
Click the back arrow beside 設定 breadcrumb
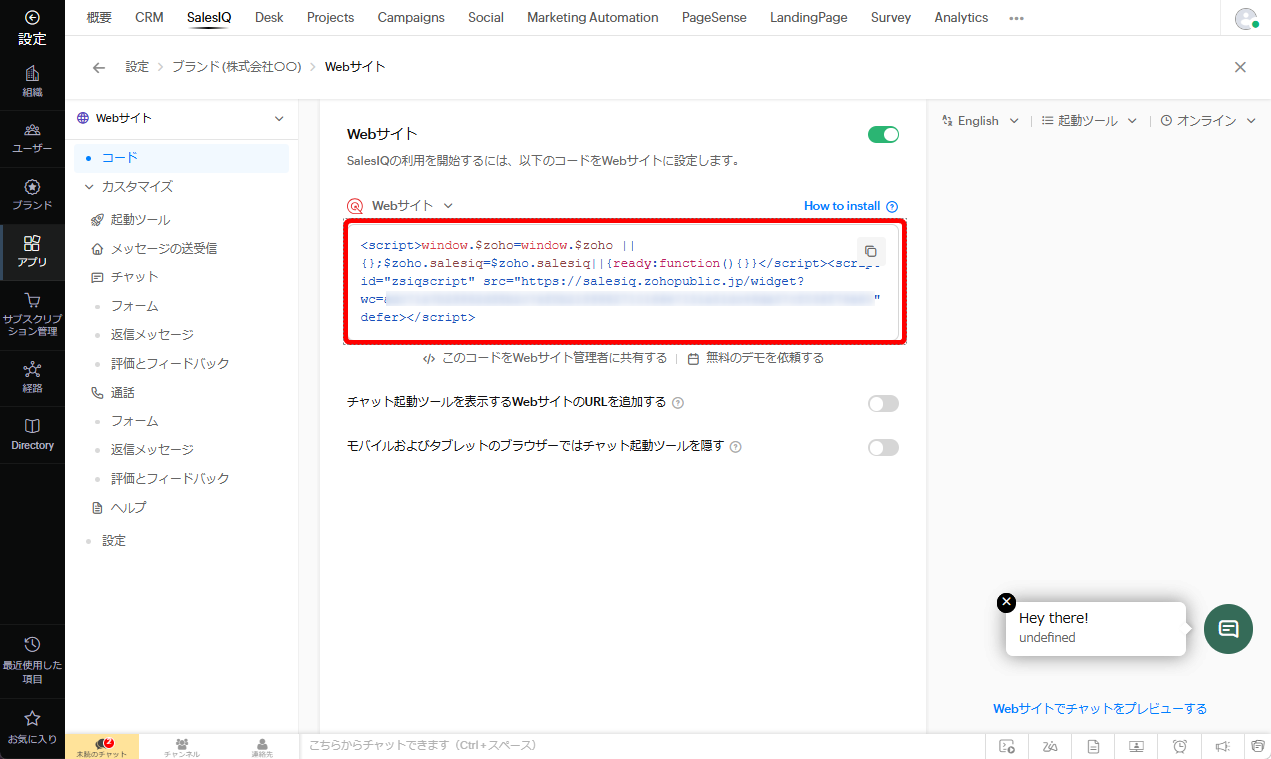tap(98, 67)
